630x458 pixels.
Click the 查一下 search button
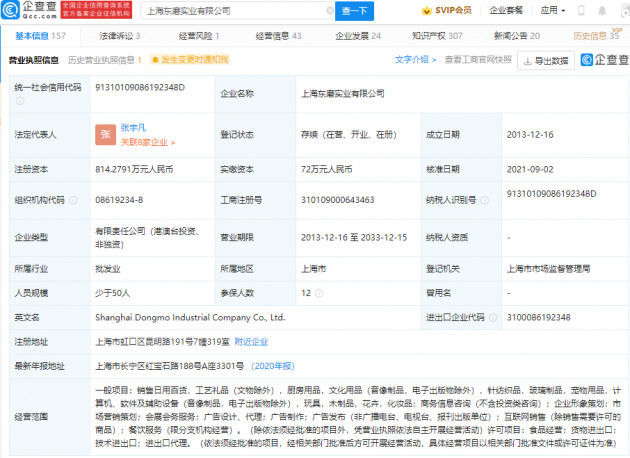(x=354, y=11)
